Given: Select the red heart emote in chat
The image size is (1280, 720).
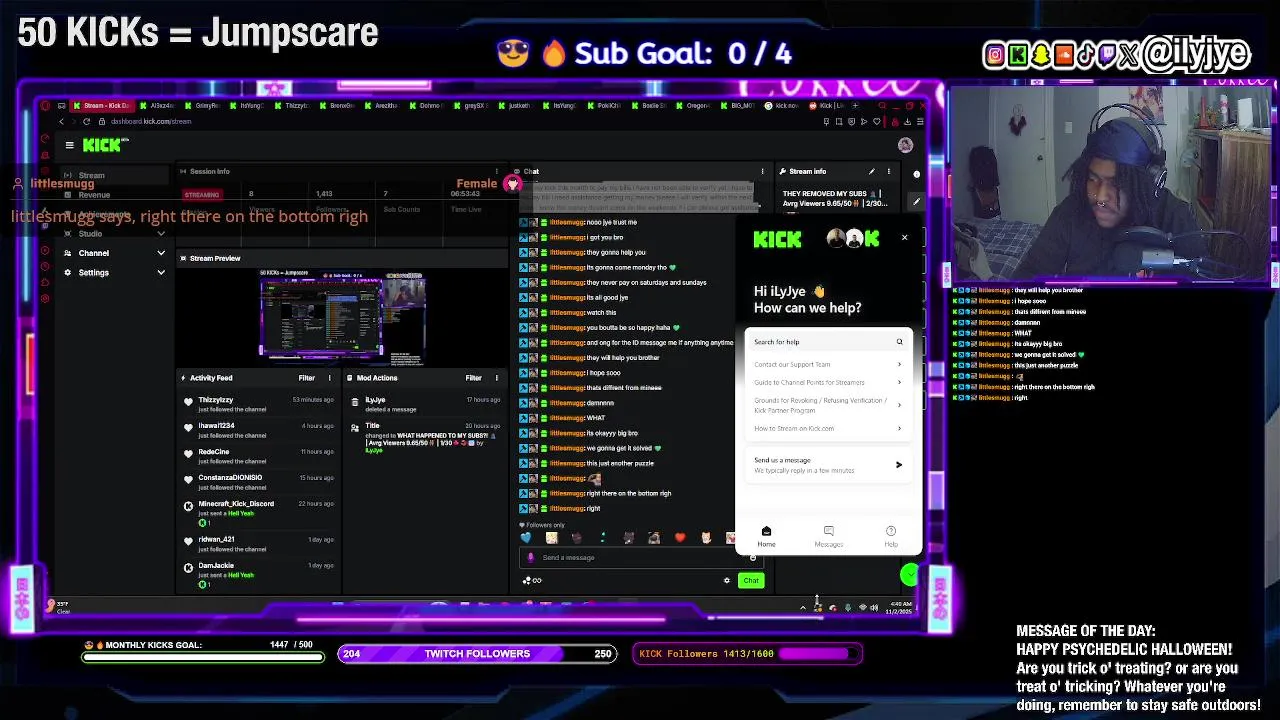Looking at the screenshot, I should tap(680, 538).
